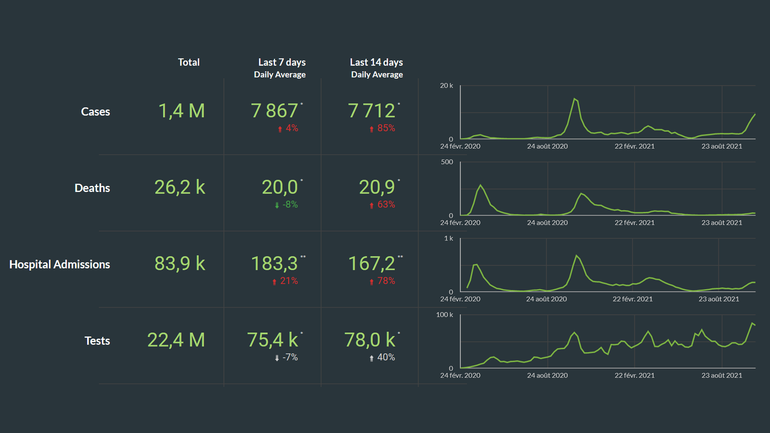Select the Last 7 days column header
The height and width of the screenshot is (433, 770).
click(279, 62)
